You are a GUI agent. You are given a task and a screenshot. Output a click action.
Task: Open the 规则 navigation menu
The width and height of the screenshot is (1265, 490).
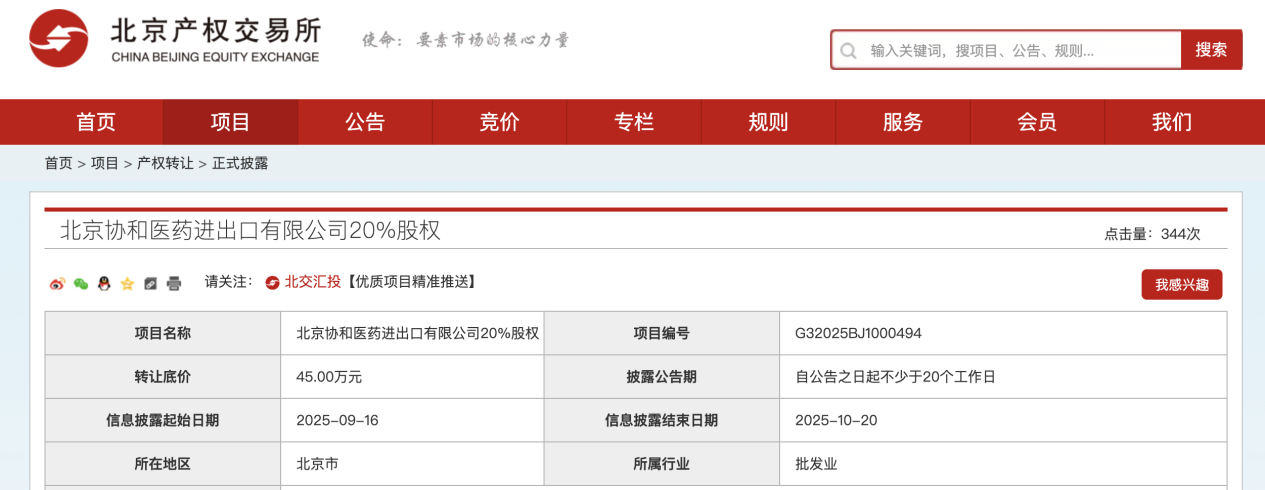pyautogui.click(x=768, y=122)
